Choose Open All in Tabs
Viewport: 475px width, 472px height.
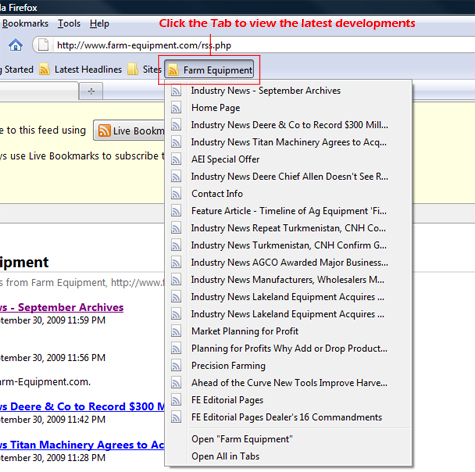(x=289, y=457)
